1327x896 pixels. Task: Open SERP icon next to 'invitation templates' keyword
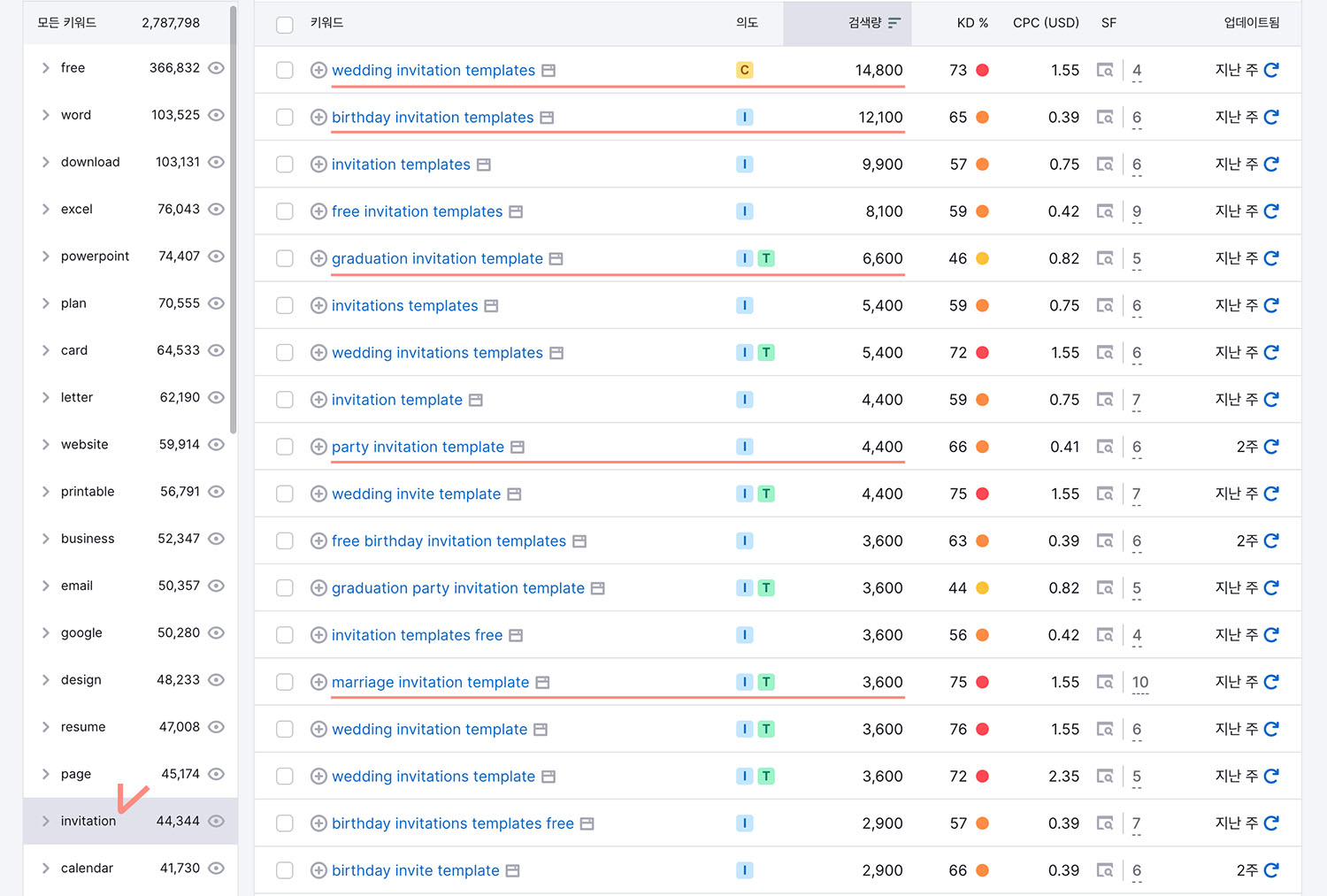[x=484, y=165]
